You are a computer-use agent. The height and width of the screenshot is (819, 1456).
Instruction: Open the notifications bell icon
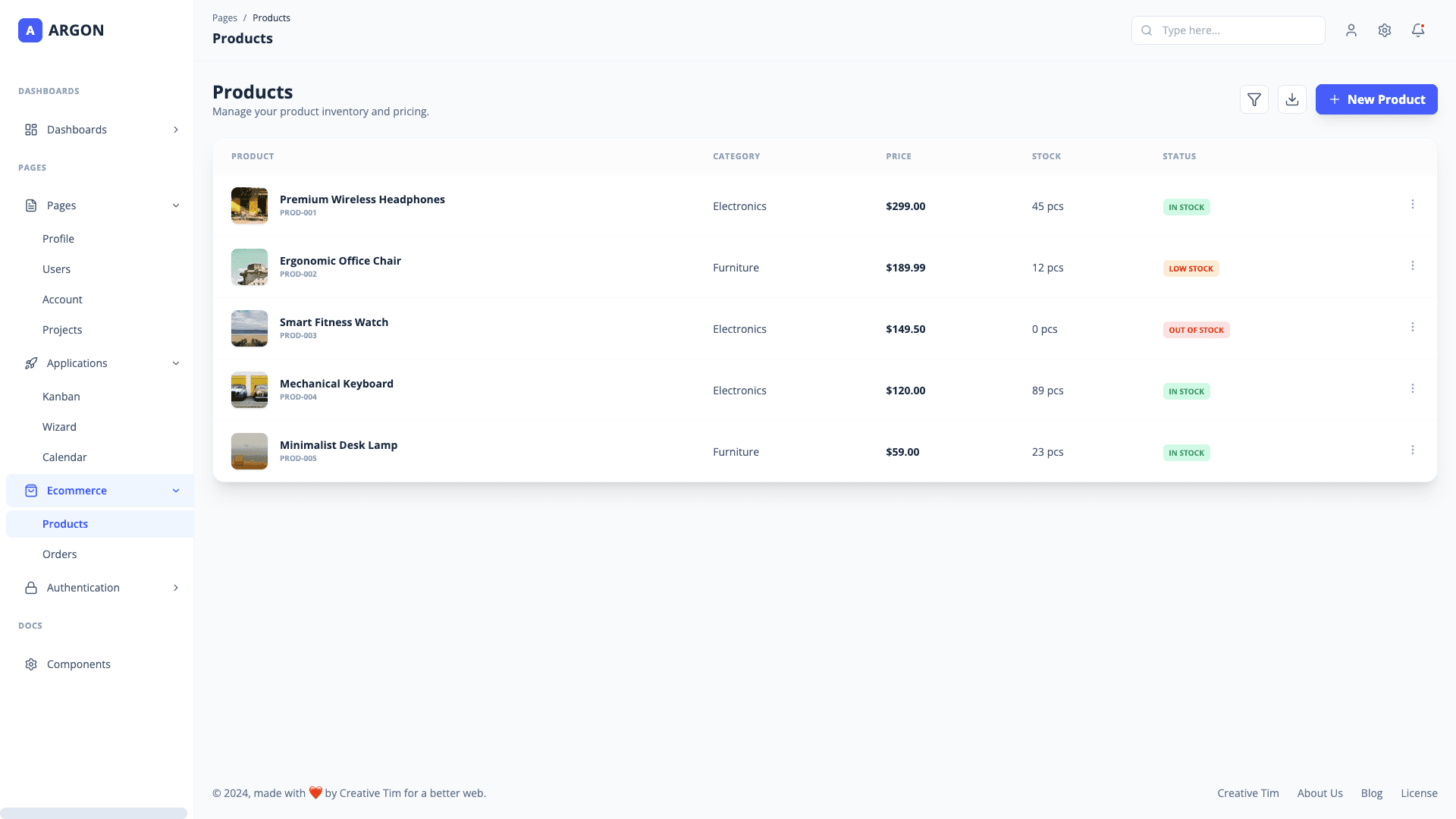pos(1418,30)
